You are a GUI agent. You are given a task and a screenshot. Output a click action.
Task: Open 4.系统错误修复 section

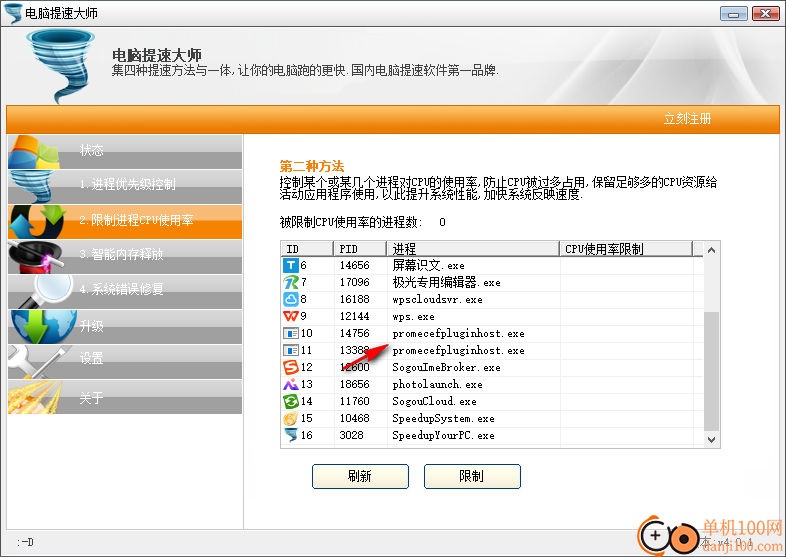125,291
